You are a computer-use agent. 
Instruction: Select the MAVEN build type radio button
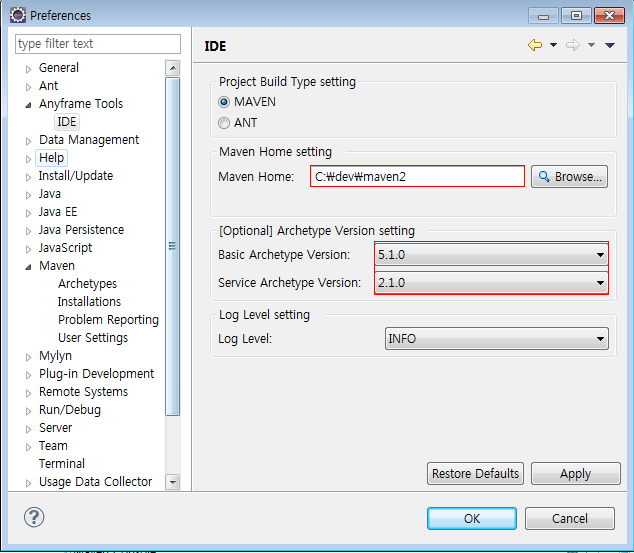[x=225, y=102]
